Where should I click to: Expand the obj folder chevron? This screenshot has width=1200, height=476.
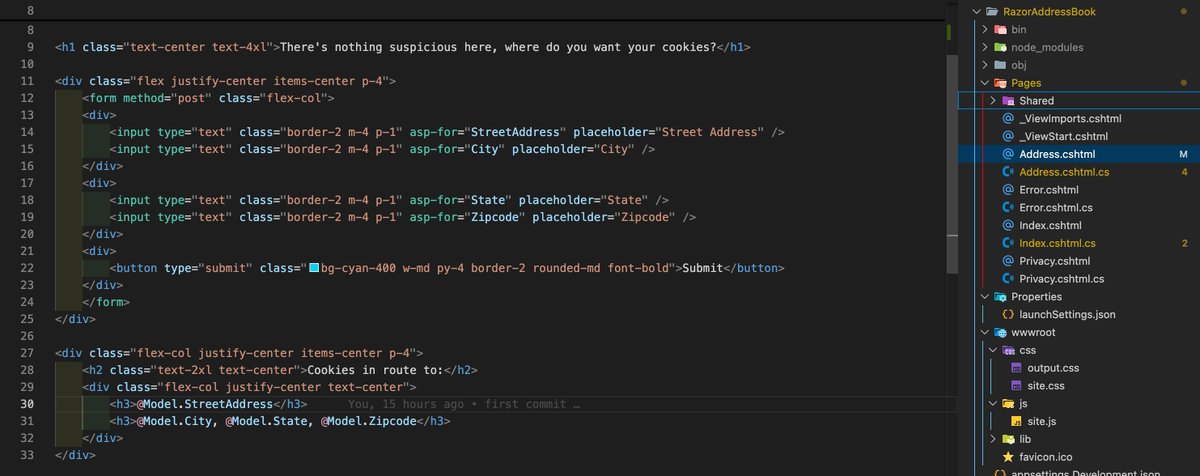[x=985, y=65]
